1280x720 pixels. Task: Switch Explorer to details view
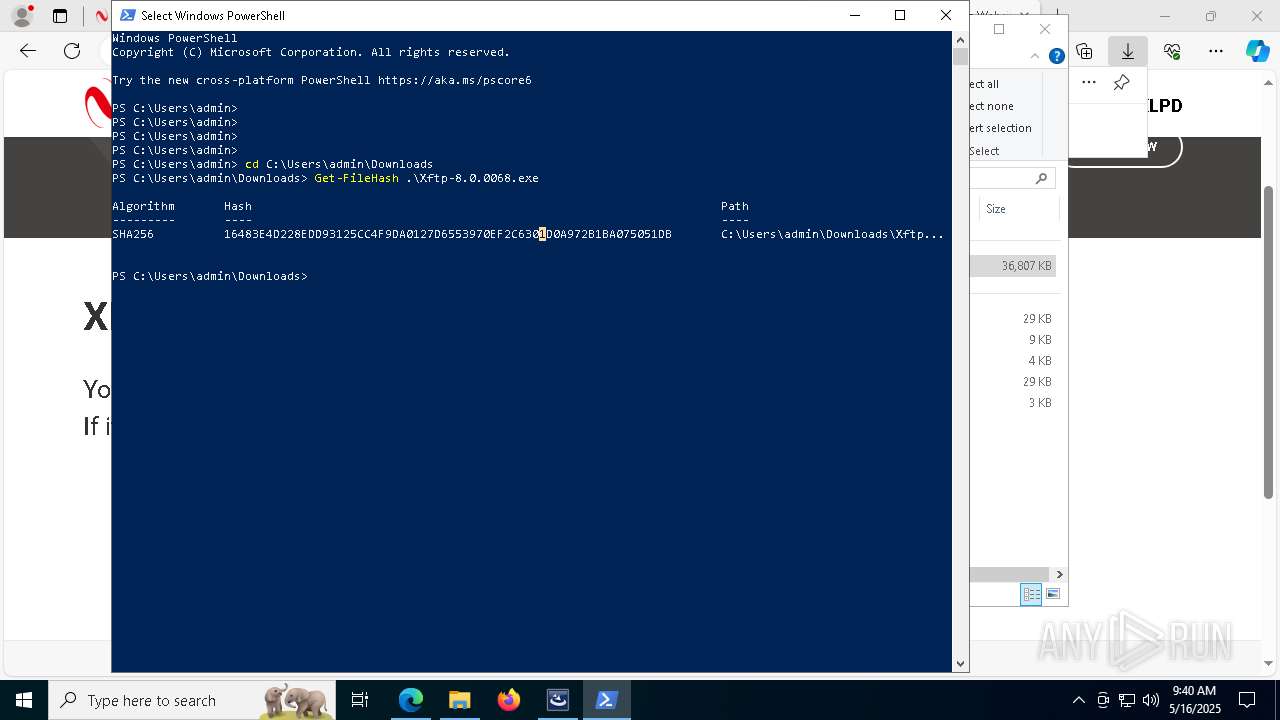tap(1032, 594)
